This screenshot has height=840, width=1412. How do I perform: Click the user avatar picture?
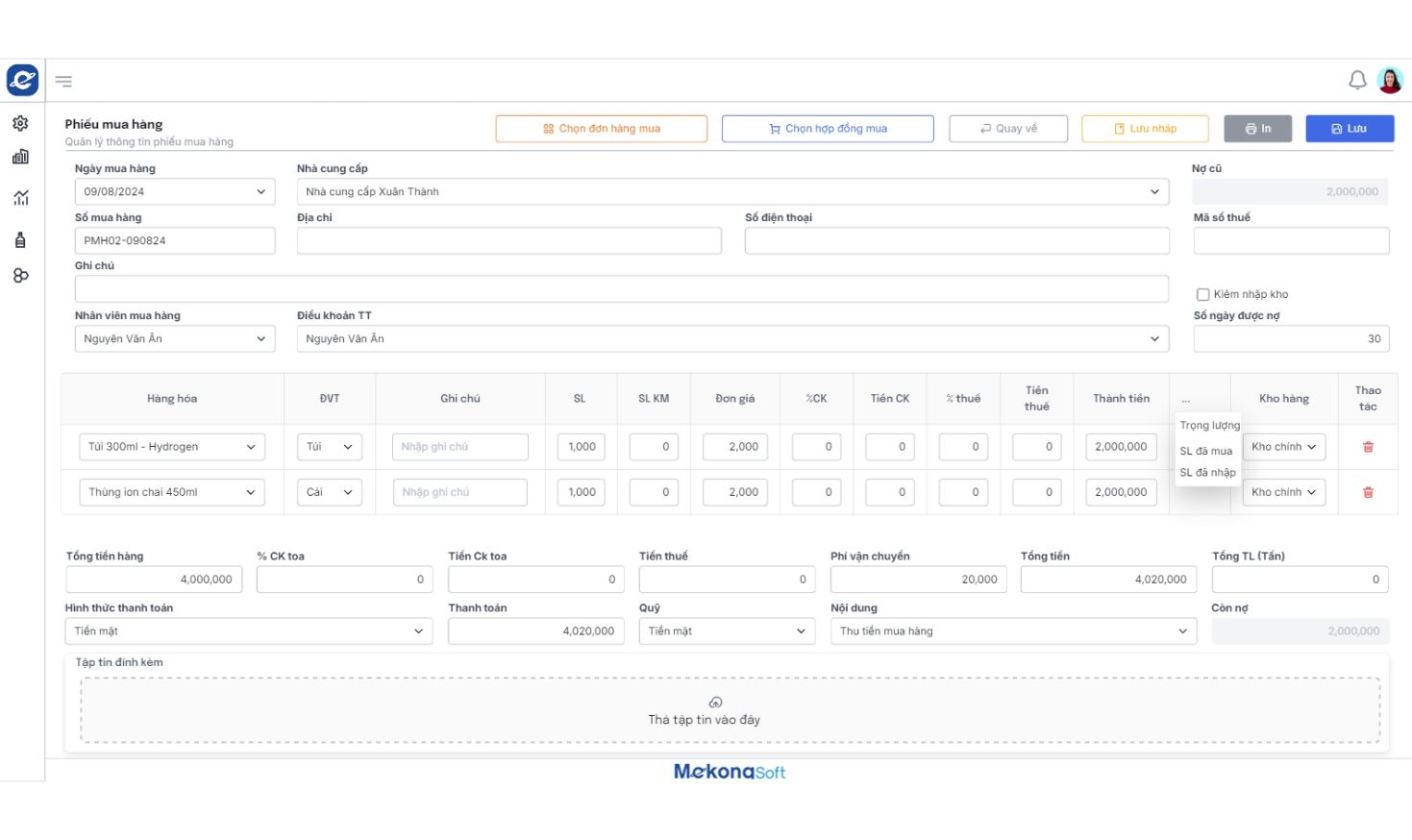1390,81
